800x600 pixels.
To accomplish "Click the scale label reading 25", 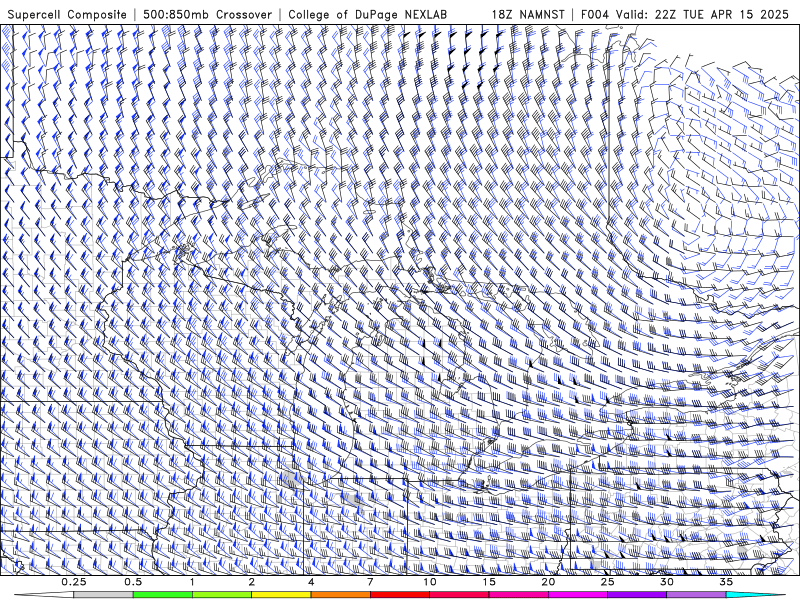I will pos(607,582).
